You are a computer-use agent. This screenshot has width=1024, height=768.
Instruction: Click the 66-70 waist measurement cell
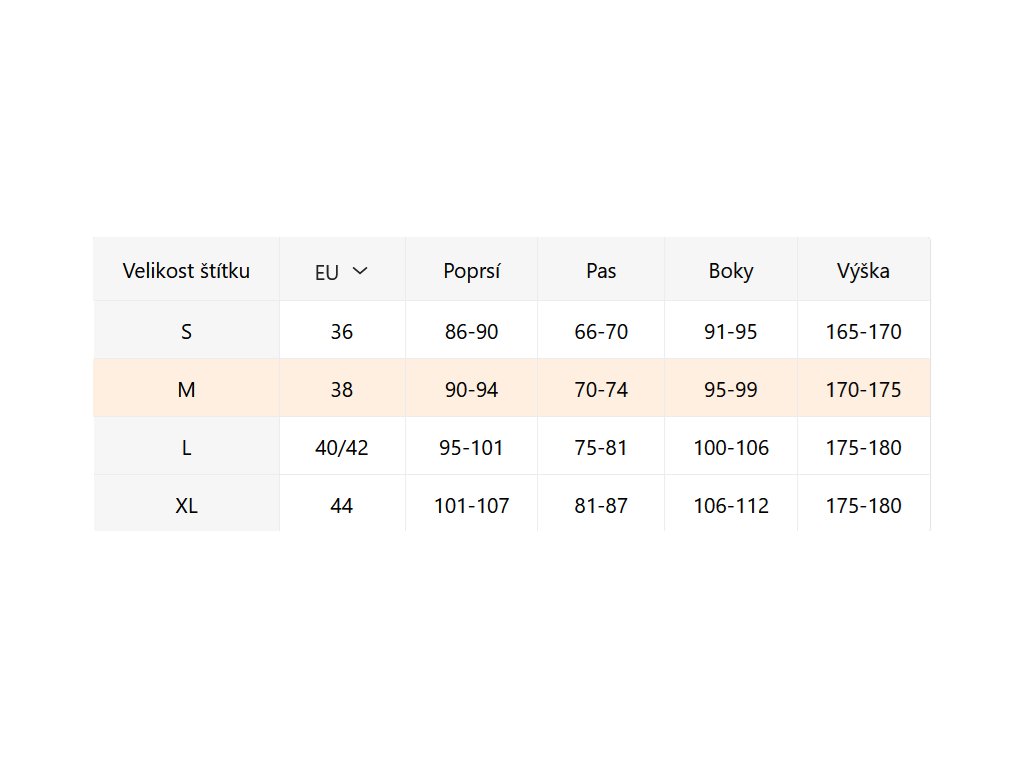click(601, 332)
